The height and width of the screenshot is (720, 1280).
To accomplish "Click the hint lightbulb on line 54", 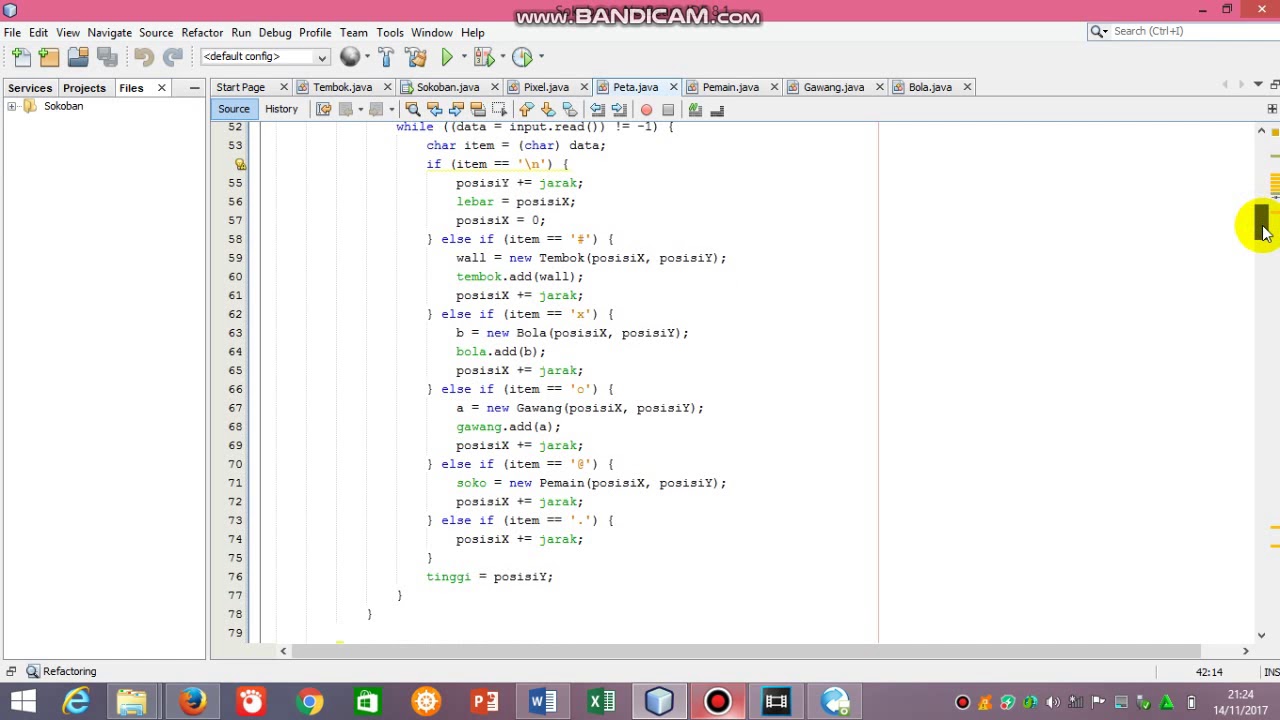I will tap(240, 164).
